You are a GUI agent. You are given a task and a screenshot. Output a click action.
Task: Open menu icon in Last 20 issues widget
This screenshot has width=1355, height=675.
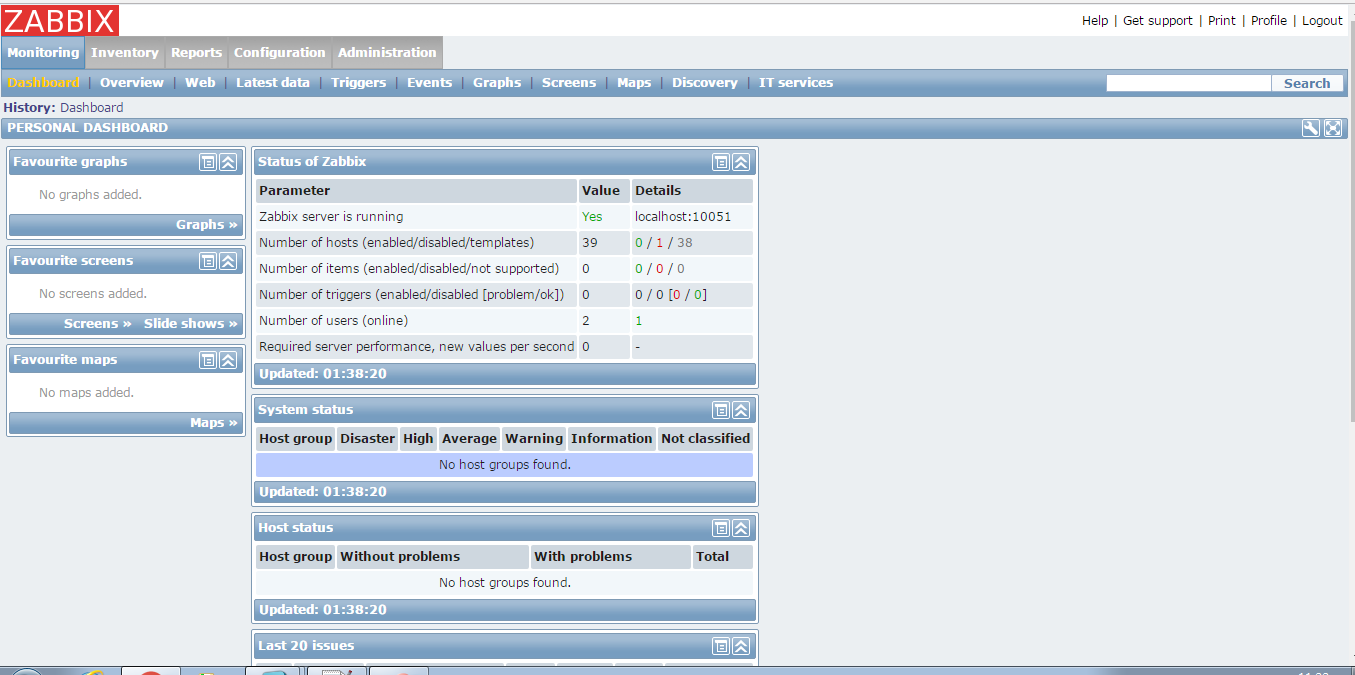coord(721,646)
